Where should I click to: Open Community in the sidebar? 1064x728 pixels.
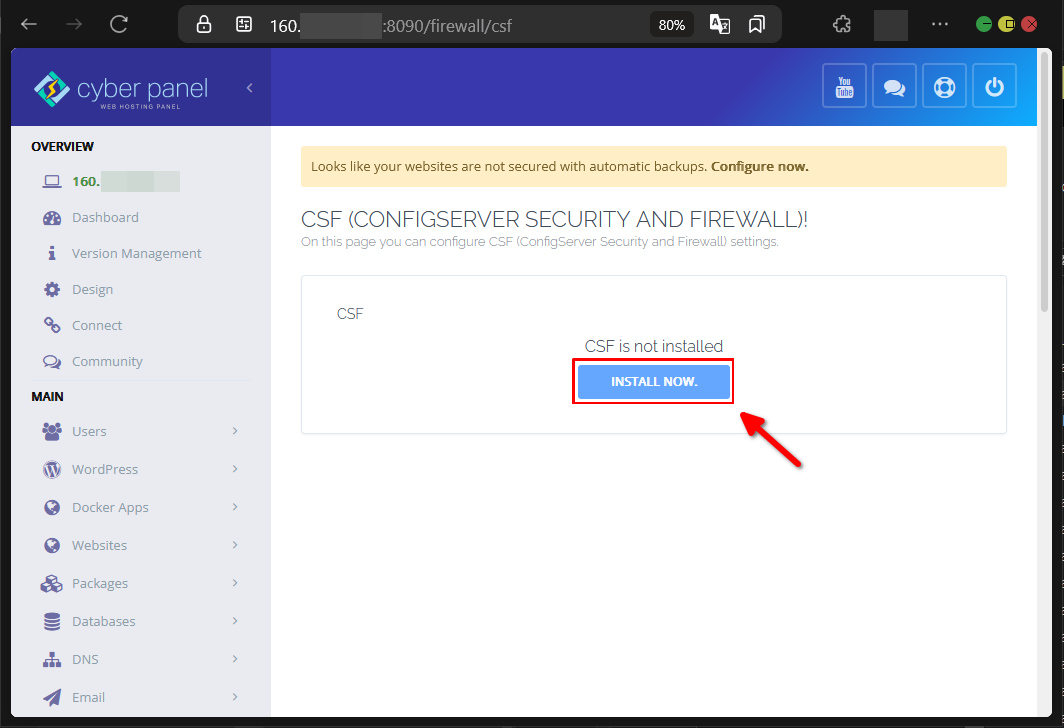(x=107, y=362)
